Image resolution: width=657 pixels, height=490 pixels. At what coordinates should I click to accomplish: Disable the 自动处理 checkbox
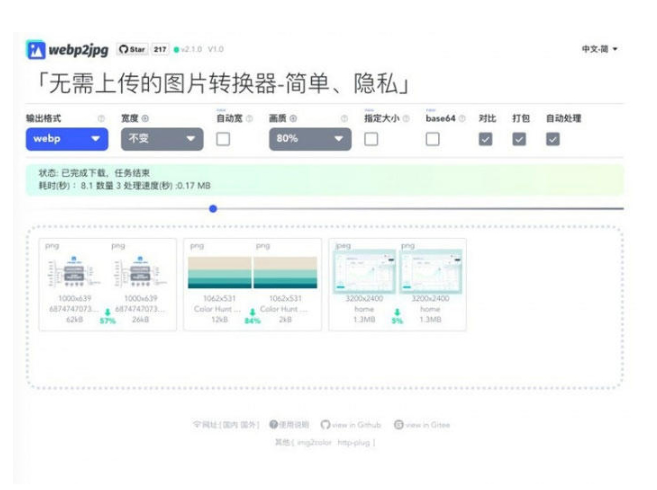pyautogui.click(x=552, y=139)
